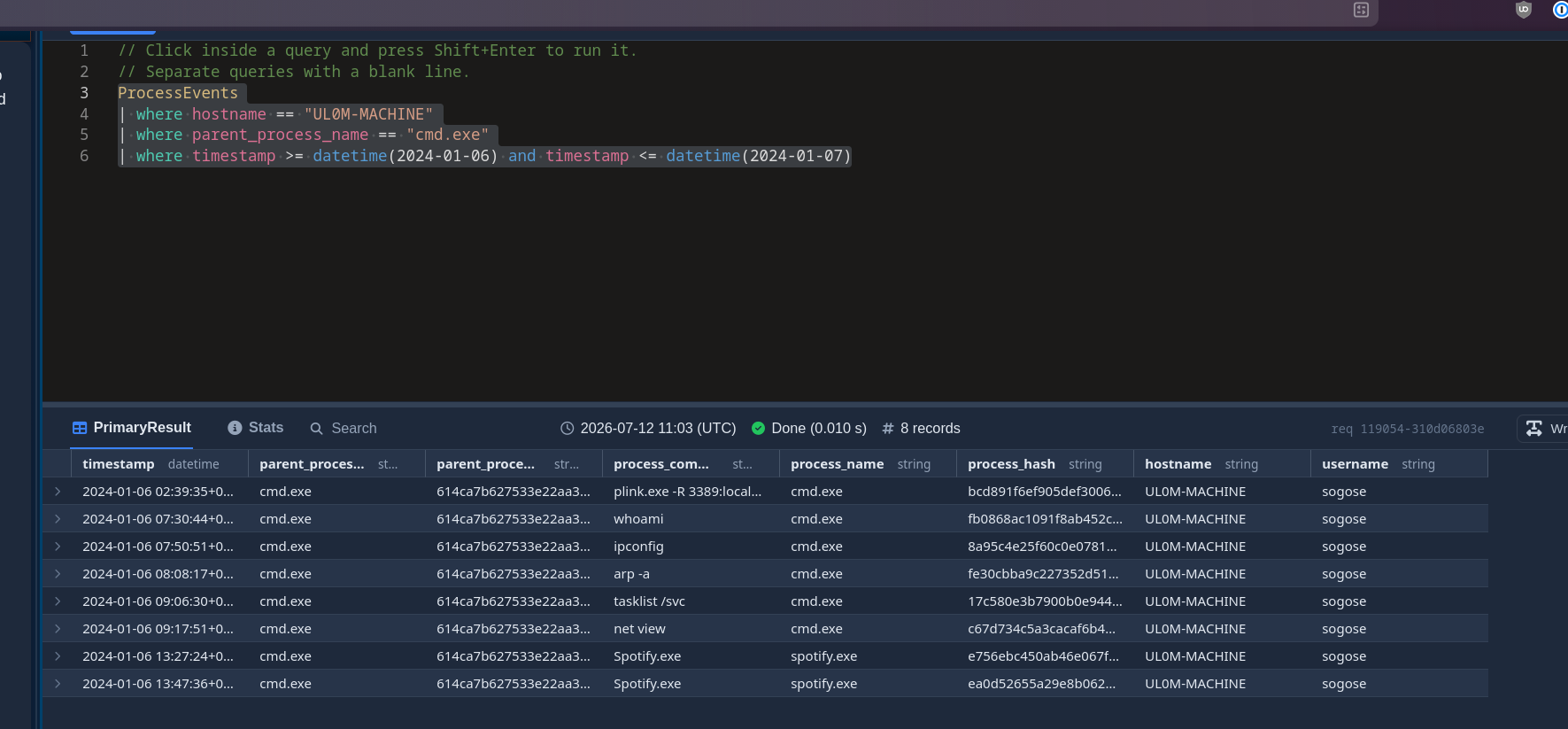The height and width of the screenshot is (729, 1568).
Task: Click the "UL0M-MACHINE" string in the query
Action: click(368, 114)
